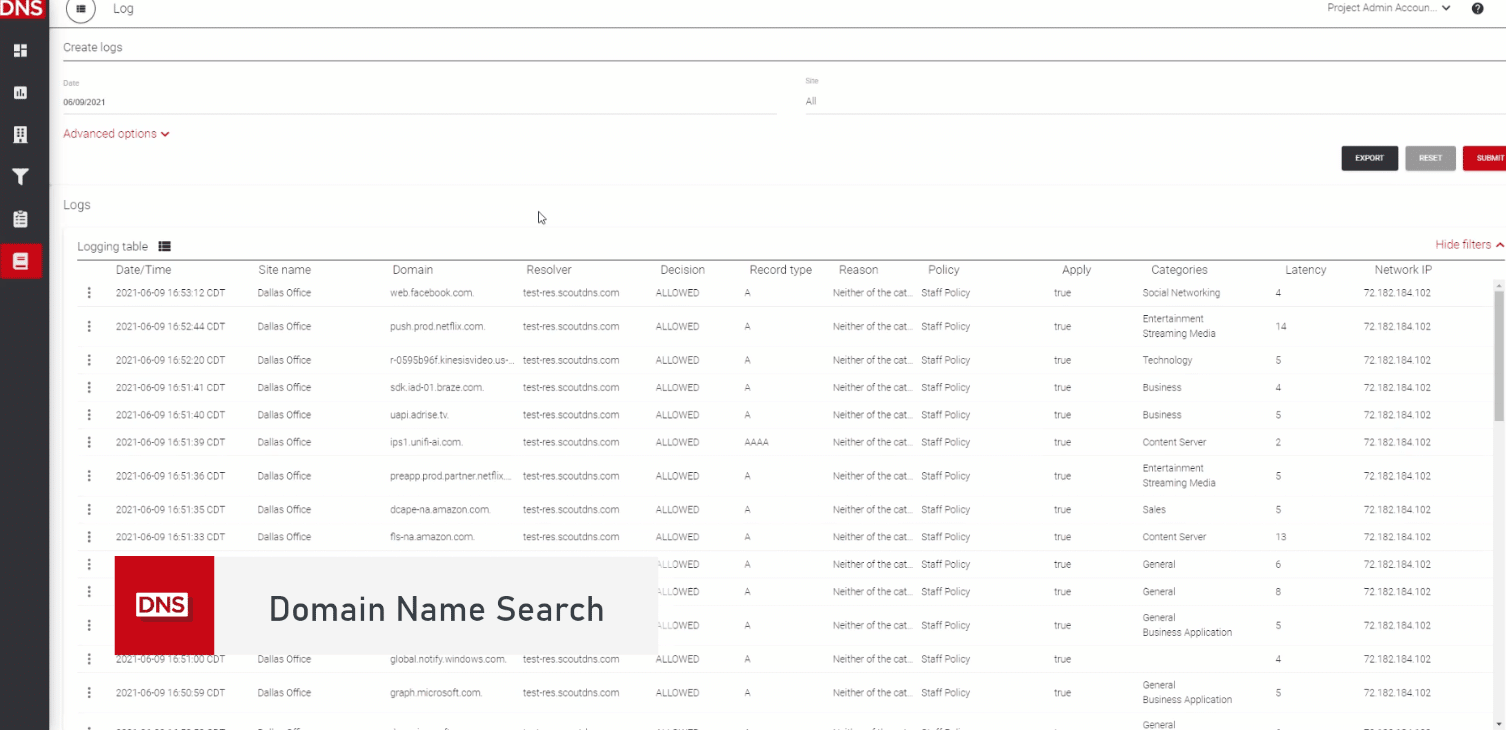Sort by Policy column header
Image resolution: width=1506 pixels, height=730 pixels.
tap(943, 270)
